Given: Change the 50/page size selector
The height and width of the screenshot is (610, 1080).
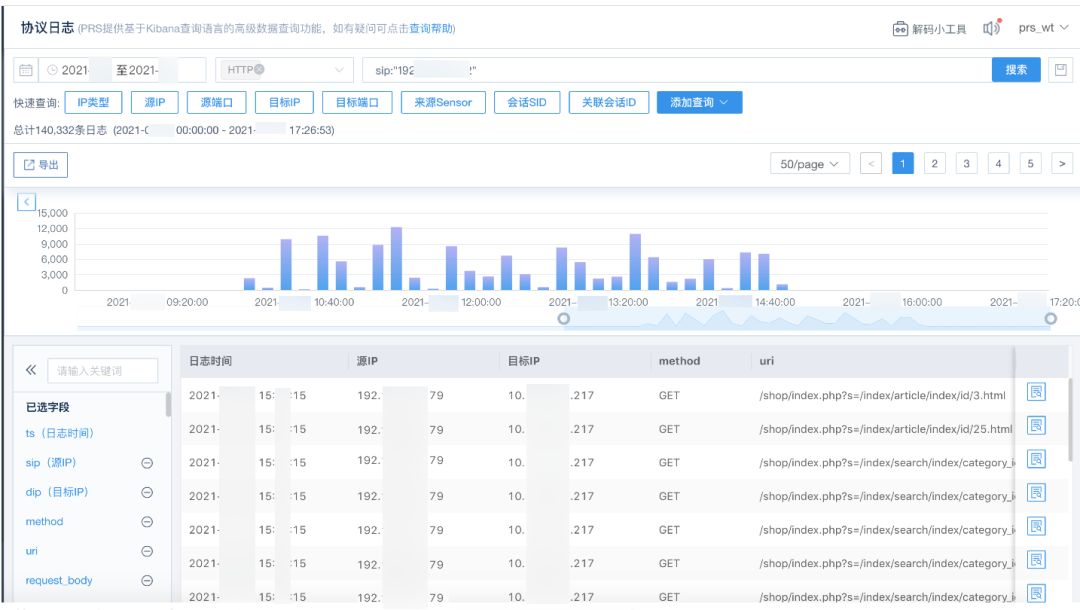Looking at the screenshot, I should click(809, 164).
